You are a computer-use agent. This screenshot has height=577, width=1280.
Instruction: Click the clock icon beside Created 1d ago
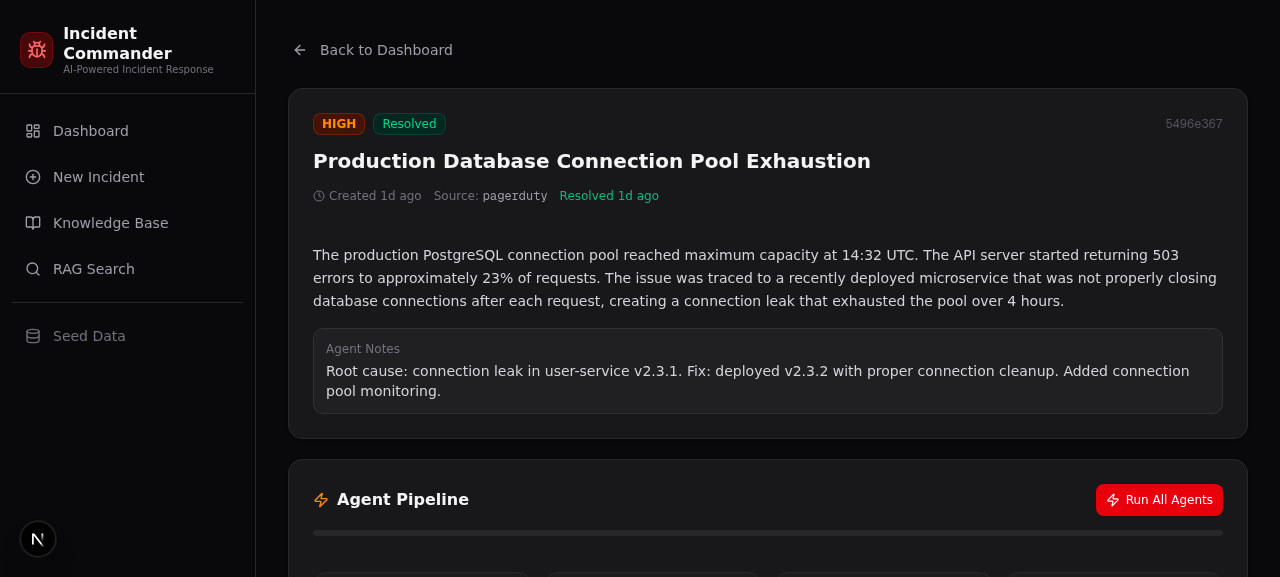coord(319,196)
